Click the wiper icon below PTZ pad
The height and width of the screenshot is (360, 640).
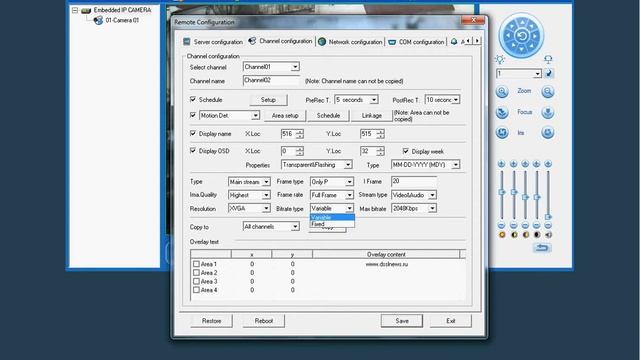(548, 60)
